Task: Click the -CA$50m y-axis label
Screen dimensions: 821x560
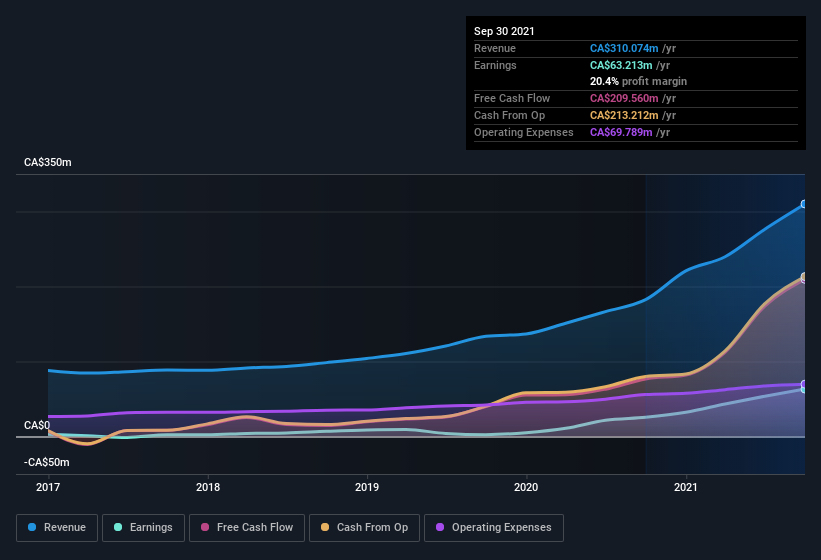Action: tap(47, 462)
